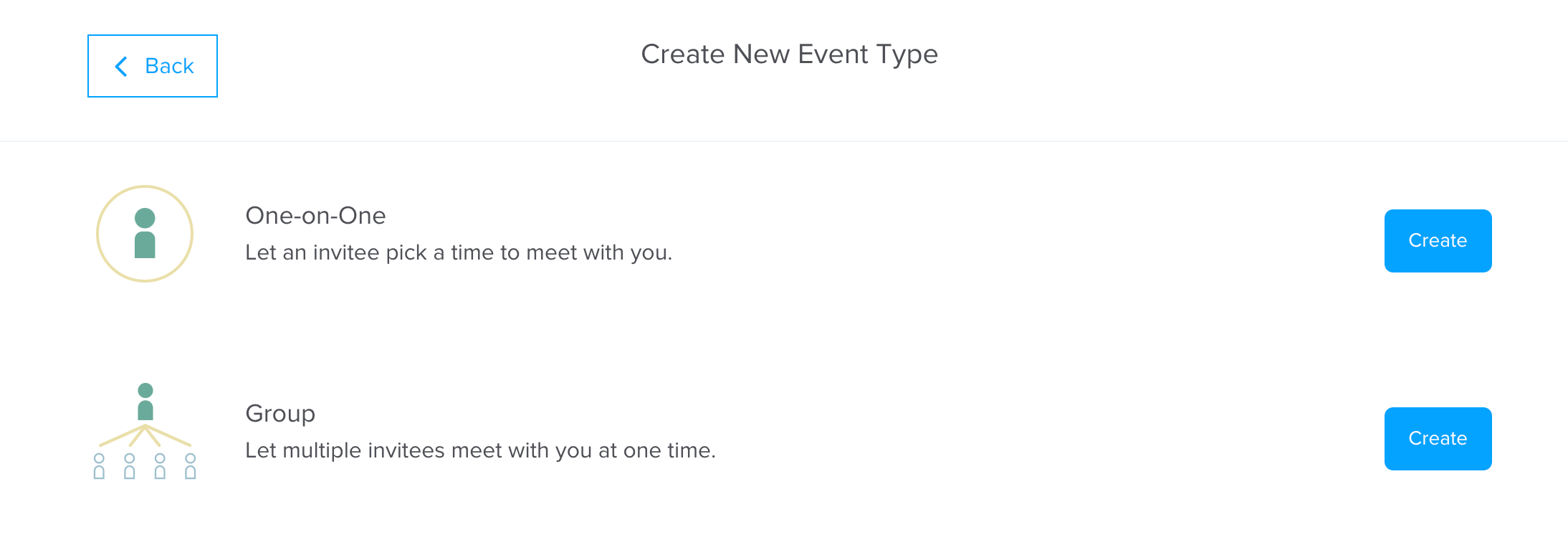Image resolution: width=1568 pixels, height=555 pixels.
Task: Click the leftmost invitee outline in Group icon
Action: point(99,466)
